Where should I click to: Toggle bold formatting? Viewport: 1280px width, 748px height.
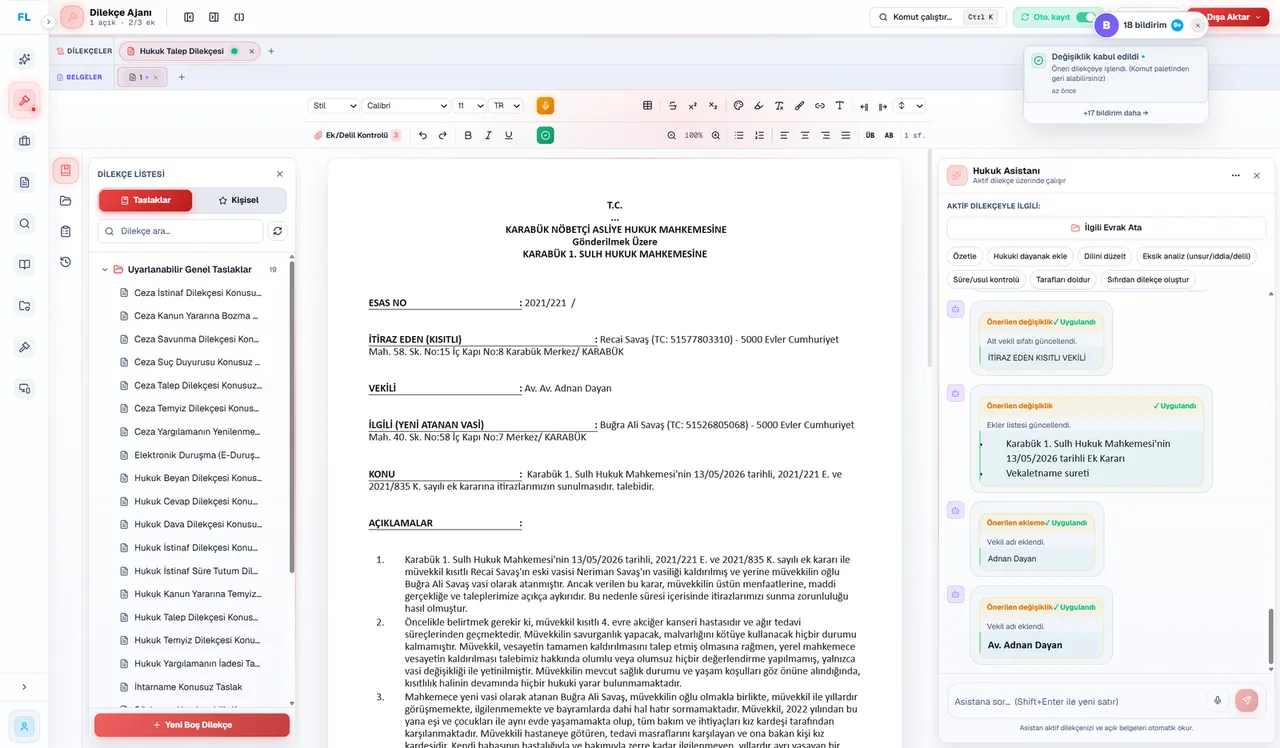468,135
